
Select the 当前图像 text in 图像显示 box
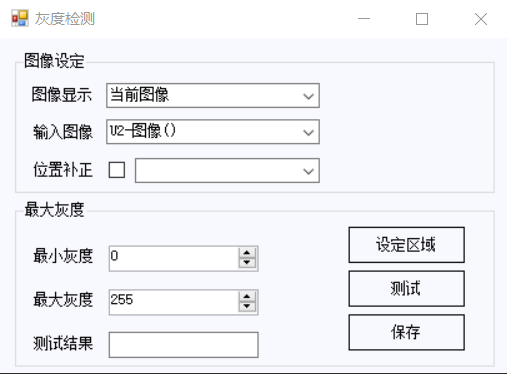(140, 95)
